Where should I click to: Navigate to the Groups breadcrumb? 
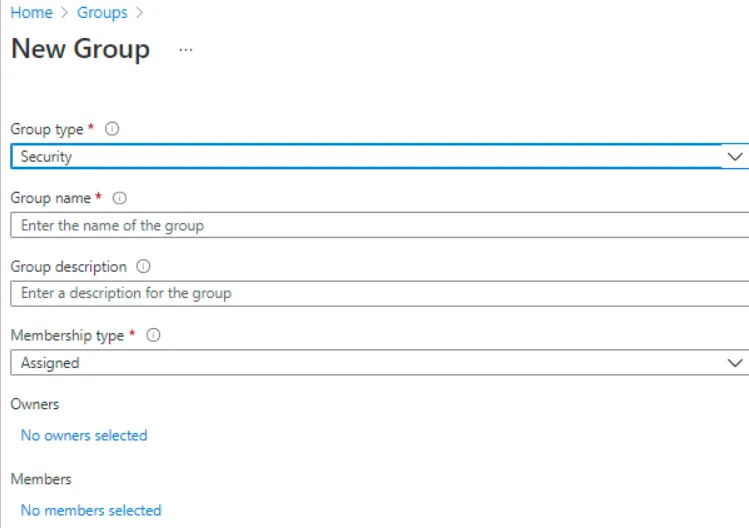point(102,12)
